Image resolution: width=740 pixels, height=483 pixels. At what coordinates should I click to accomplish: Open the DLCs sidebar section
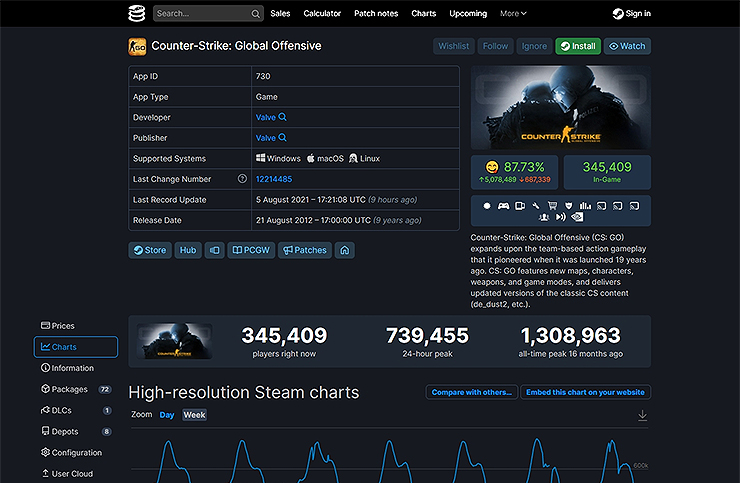click(76, 410)
